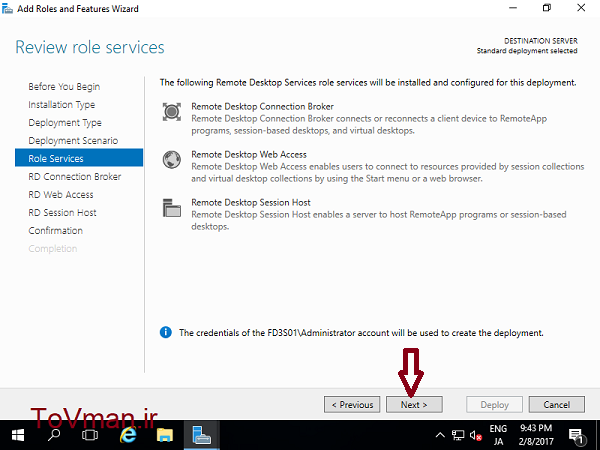Image resolution: width=600 pixels, height=450 pixels.
Task: Click the blue information icon beside credentials note
Action: [166, 332]
